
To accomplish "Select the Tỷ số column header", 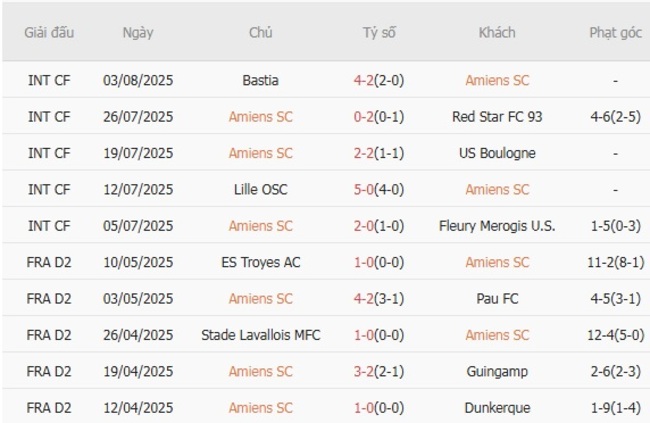I will 379,32.
